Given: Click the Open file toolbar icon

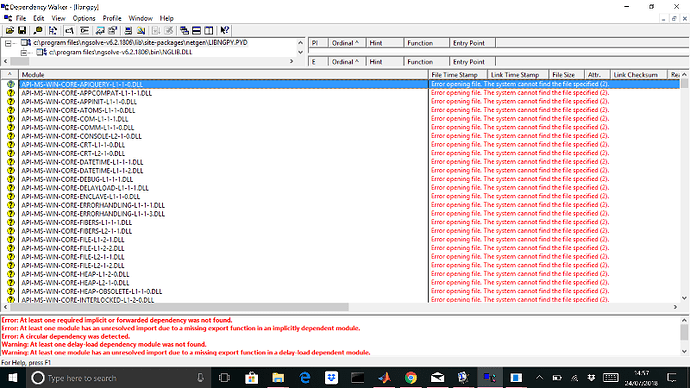Looking at the screenshot, I should point(10,30).
